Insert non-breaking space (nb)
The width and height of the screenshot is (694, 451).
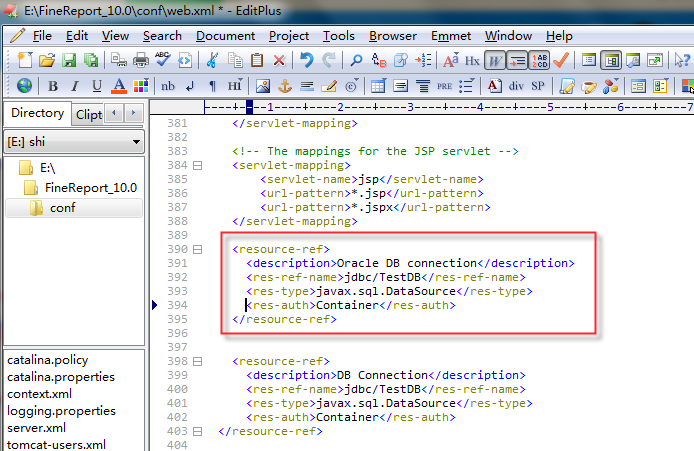click(x=168, y=86)
